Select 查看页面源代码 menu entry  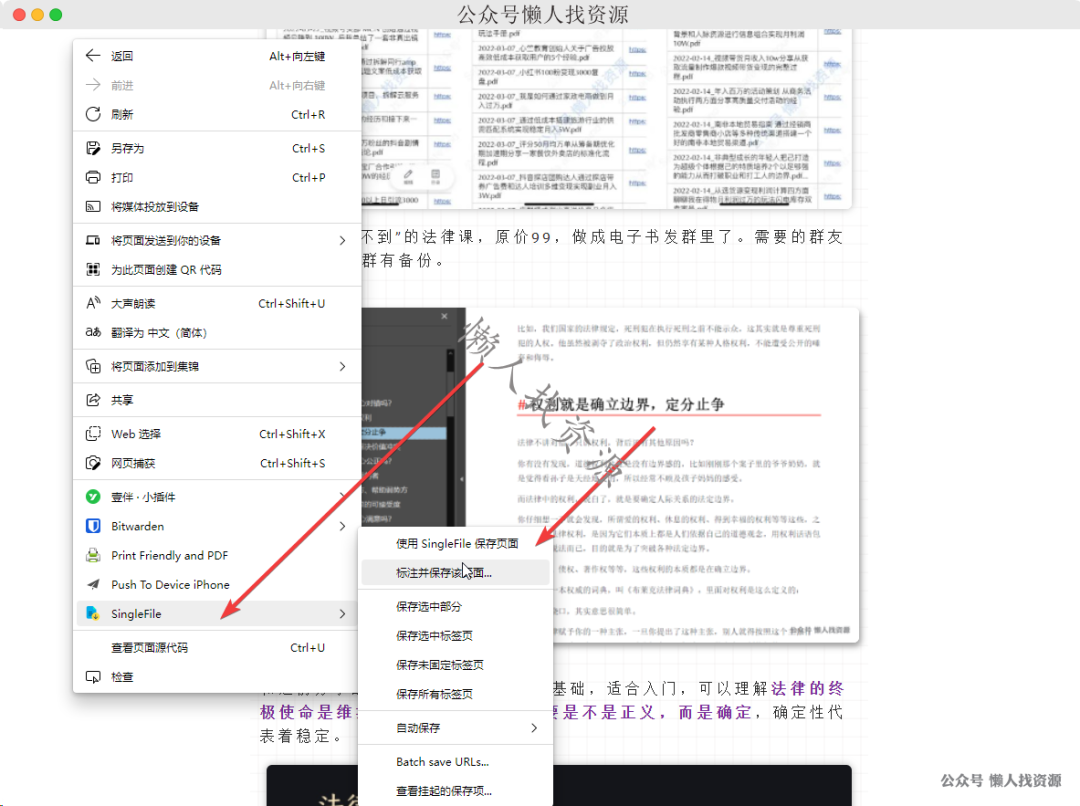click(217, 648)
